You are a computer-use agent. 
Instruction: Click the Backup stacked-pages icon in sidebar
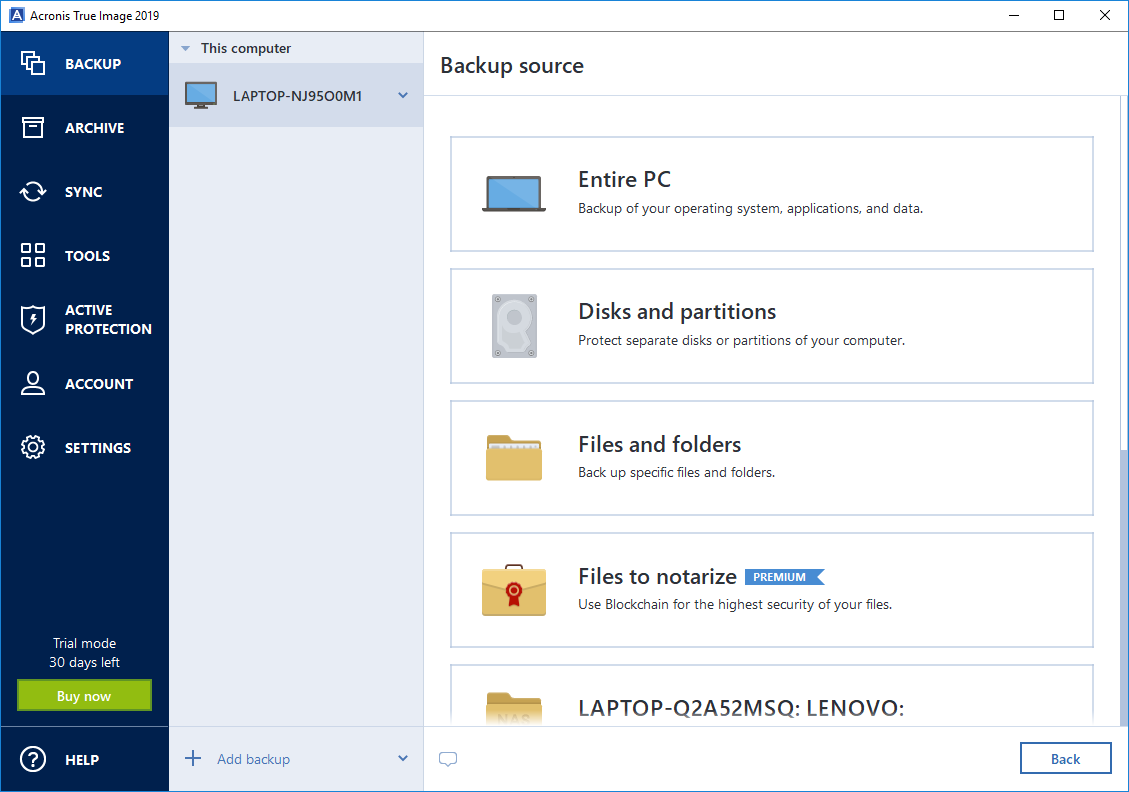click(x=33, y=64)
